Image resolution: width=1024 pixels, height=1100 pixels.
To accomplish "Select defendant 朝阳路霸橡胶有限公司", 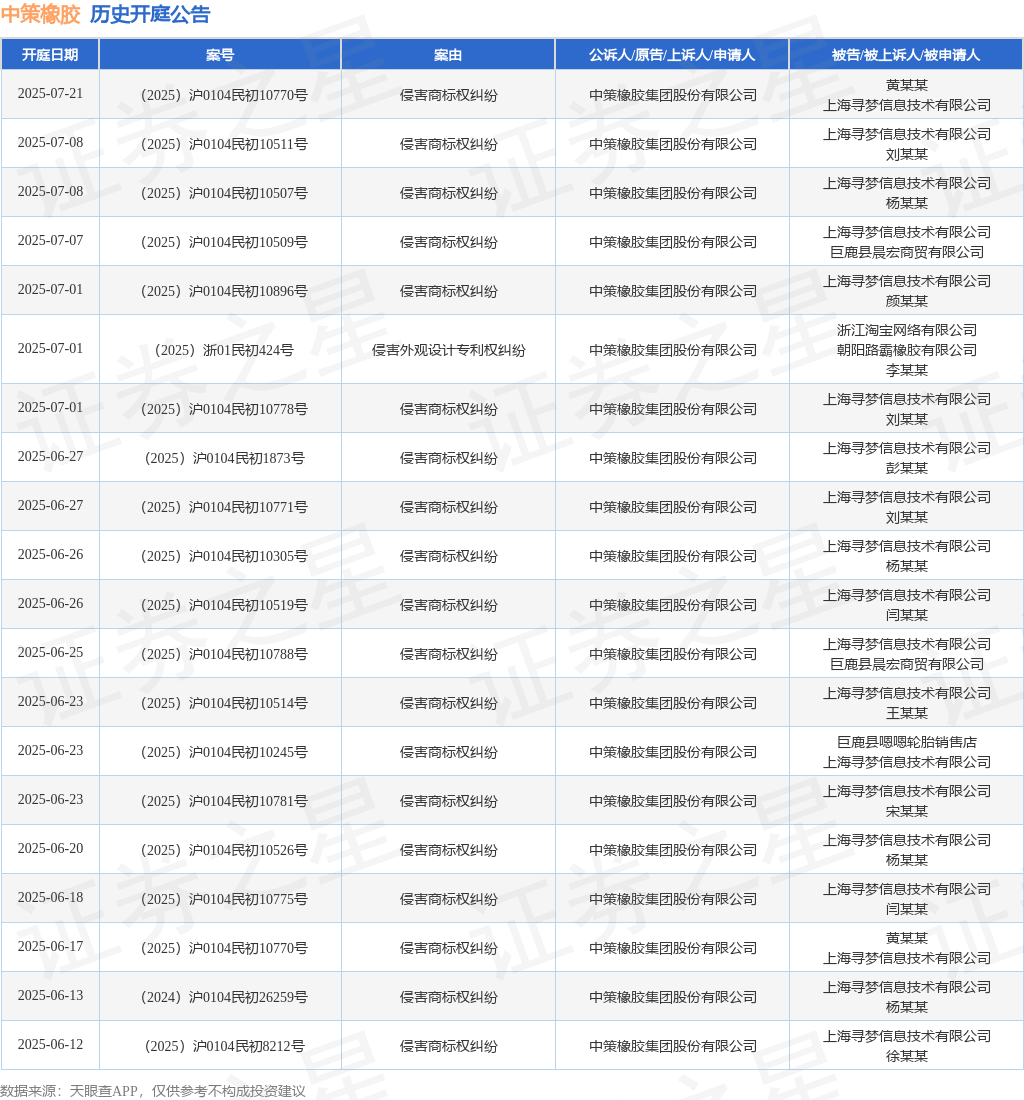I will pos(906,349).
